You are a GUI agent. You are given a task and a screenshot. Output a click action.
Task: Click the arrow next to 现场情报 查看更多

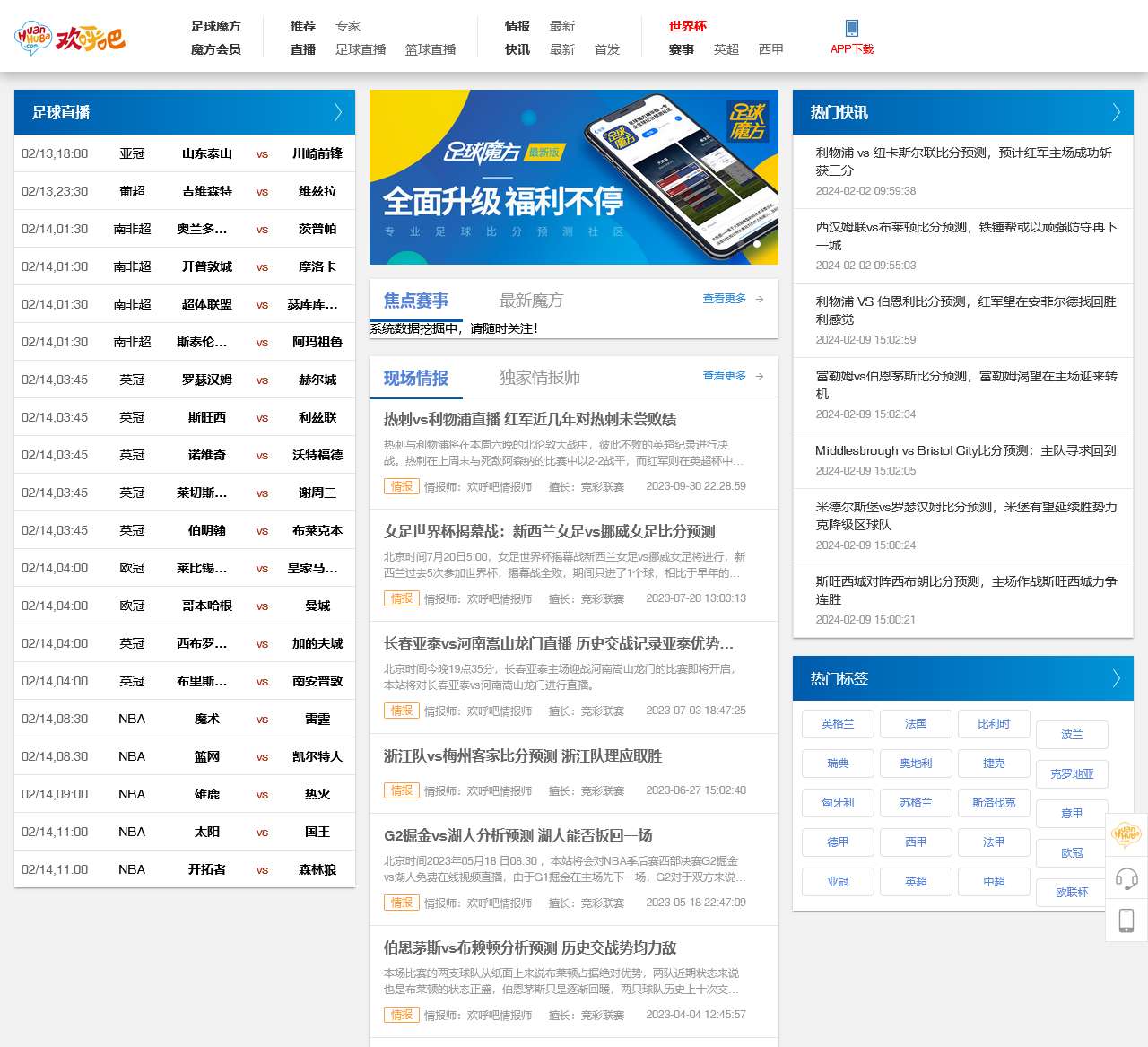tap(760, 376)
